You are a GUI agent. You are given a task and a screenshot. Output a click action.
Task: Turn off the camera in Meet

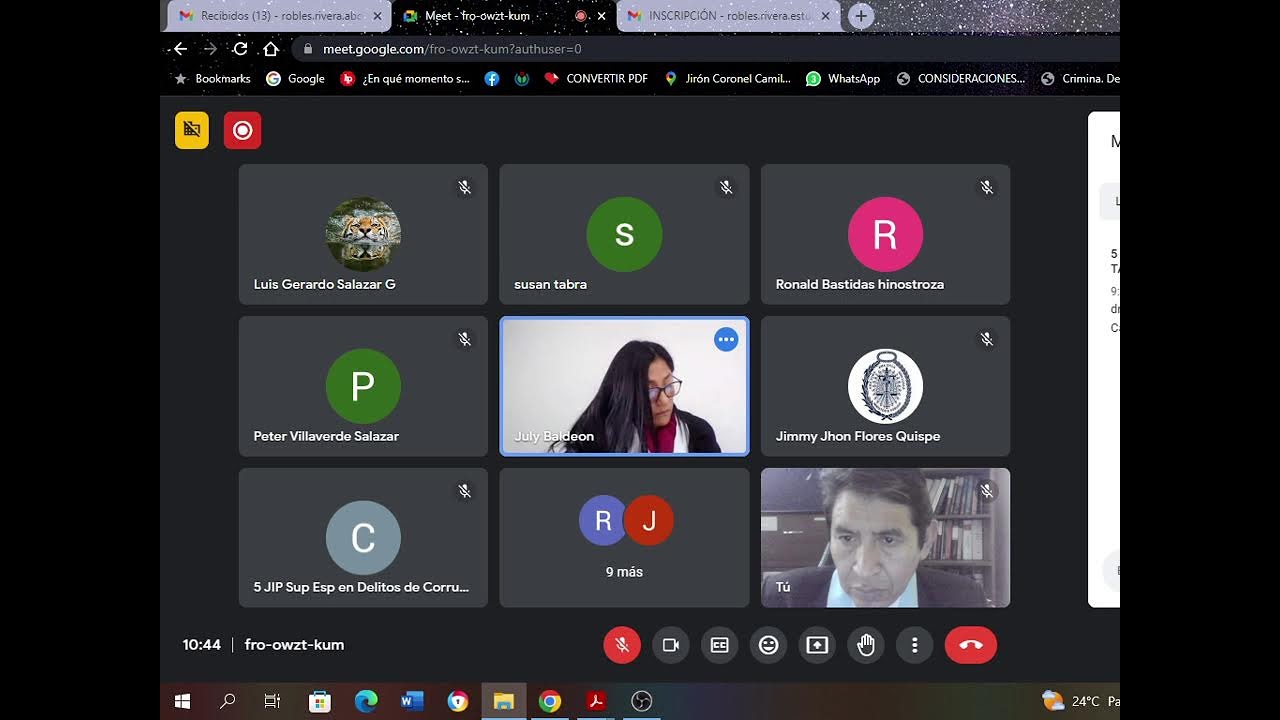click(x=671, y=645)
